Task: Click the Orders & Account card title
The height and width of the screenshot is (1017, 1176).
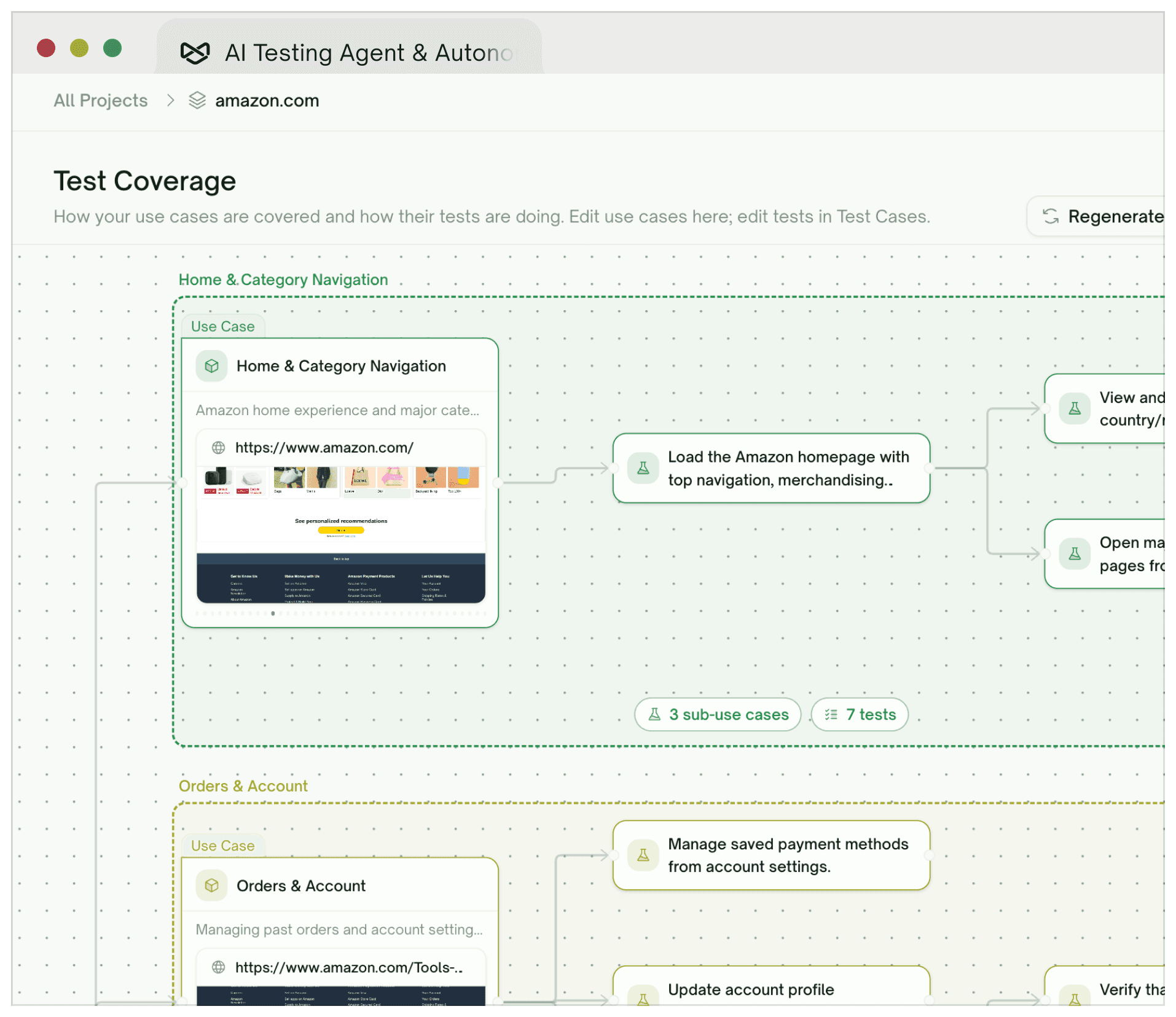Action: point(301,886)
